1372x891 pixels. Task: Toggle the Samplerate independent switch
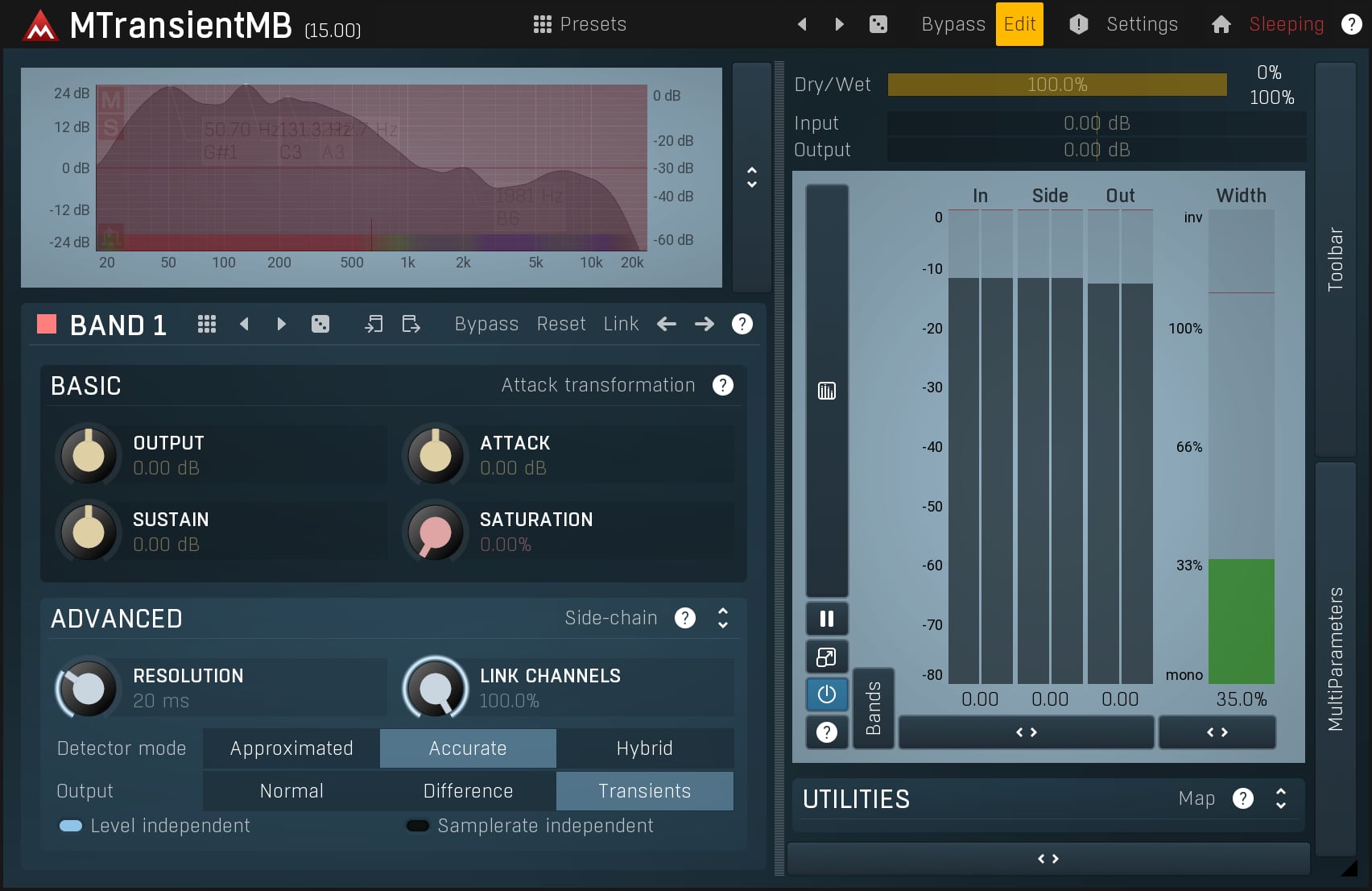(x=418, y=825)
